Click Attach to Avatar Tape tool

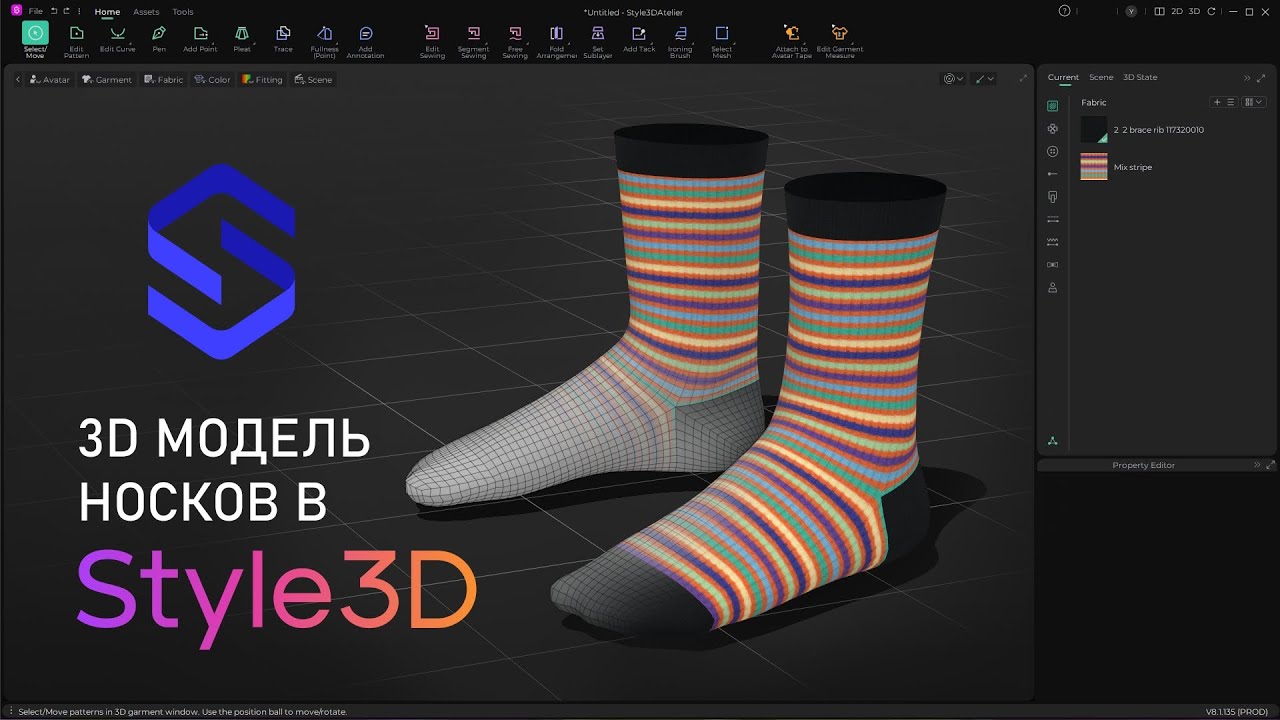pyautogui.click(x=792, y=41)
